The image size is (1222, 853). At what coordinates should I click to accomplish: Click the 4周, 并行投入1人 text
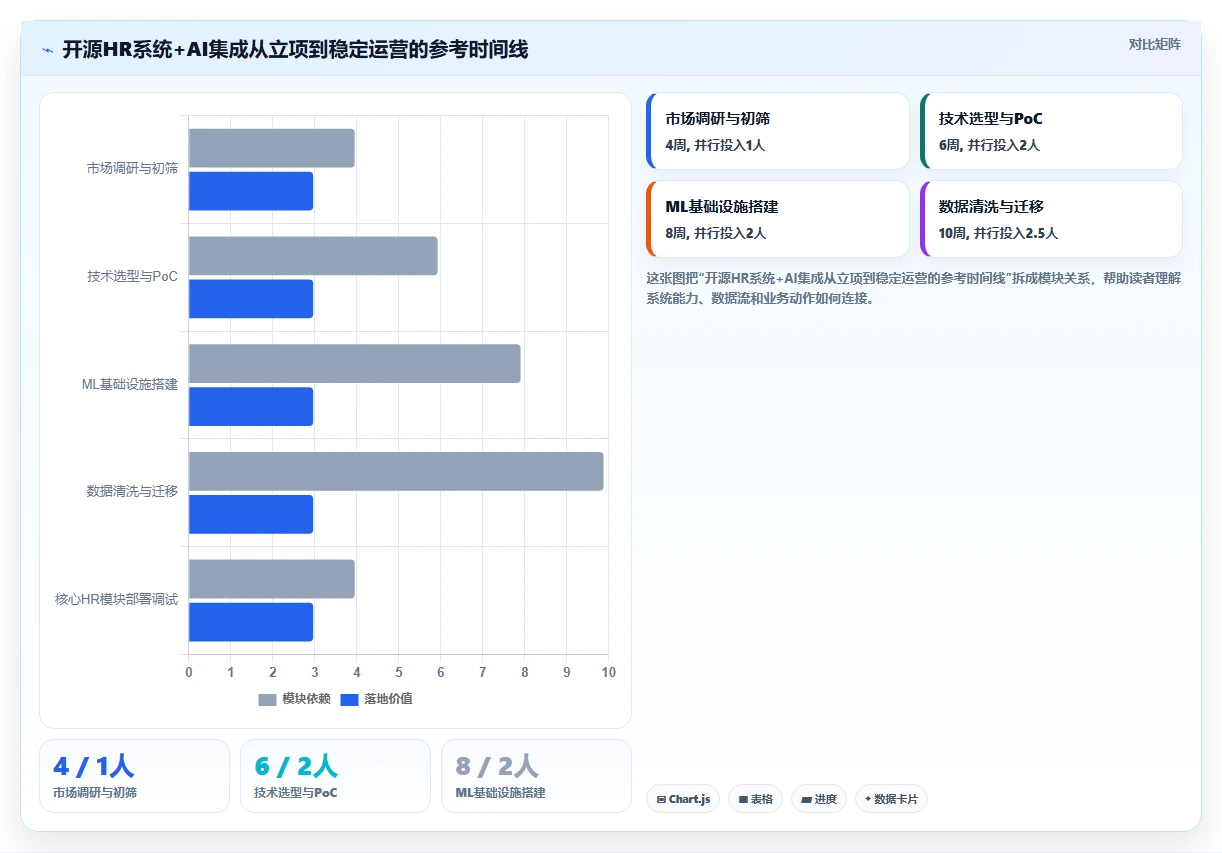(715, 145)
